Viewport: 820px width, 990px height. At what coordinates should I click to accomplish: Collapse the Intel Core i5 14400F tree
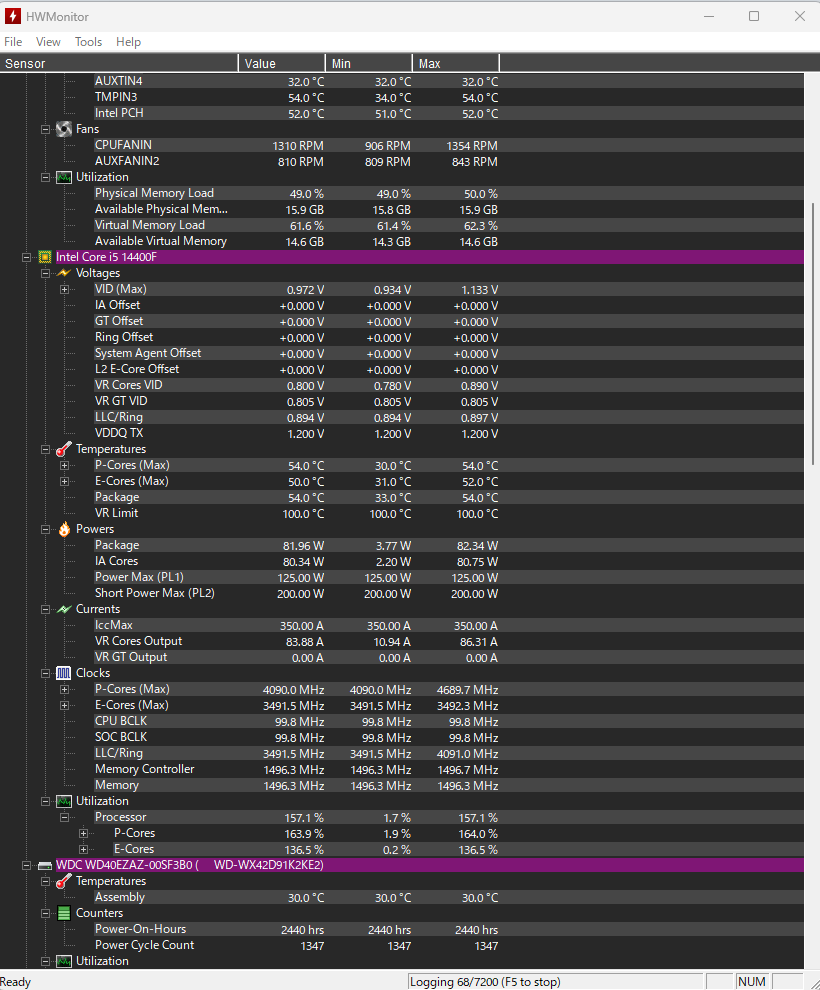tap(27, 257)
